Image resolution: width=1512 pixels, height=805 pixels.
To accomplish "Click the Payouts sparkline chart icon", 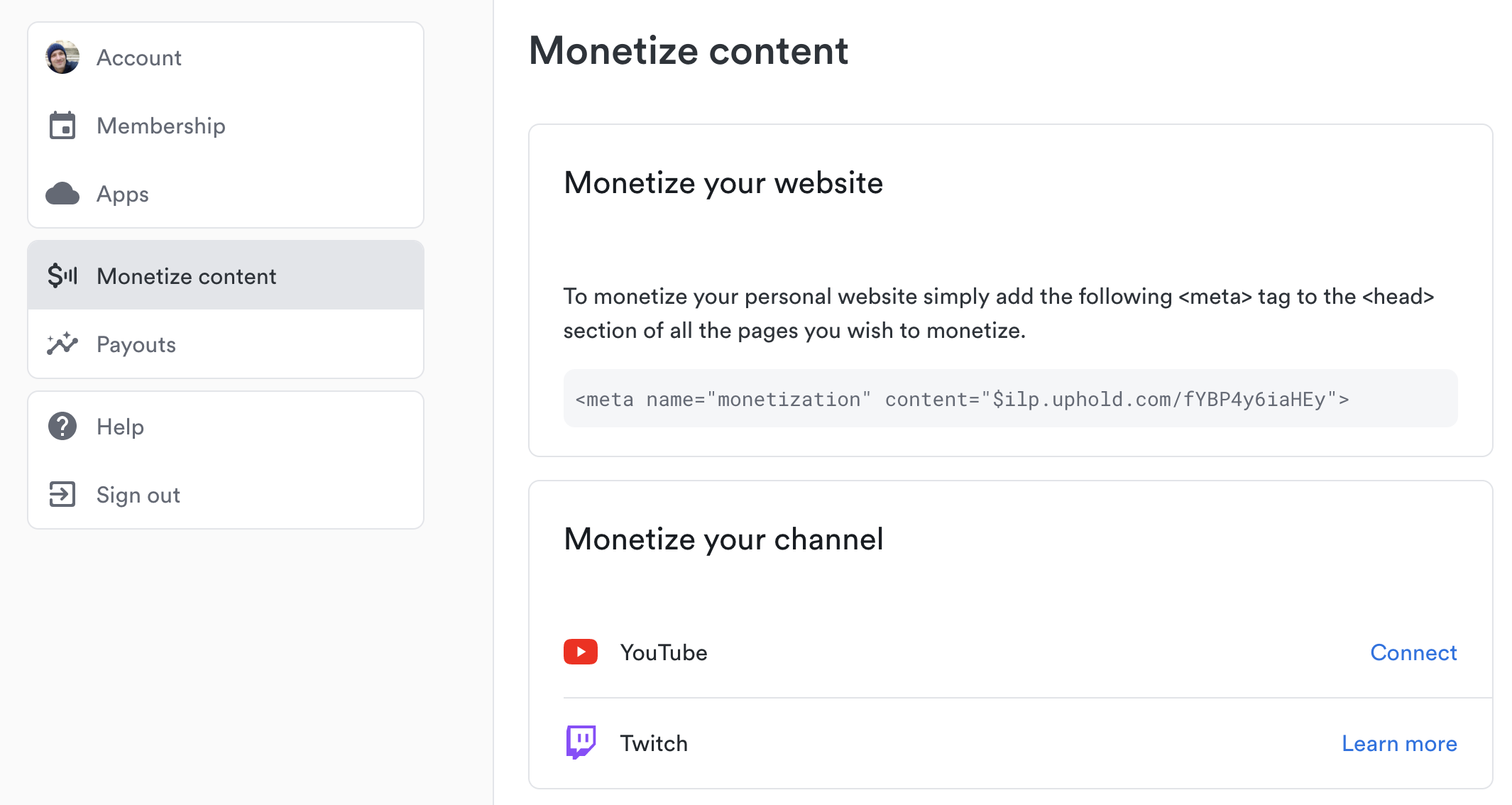I will tap(62, 344).
